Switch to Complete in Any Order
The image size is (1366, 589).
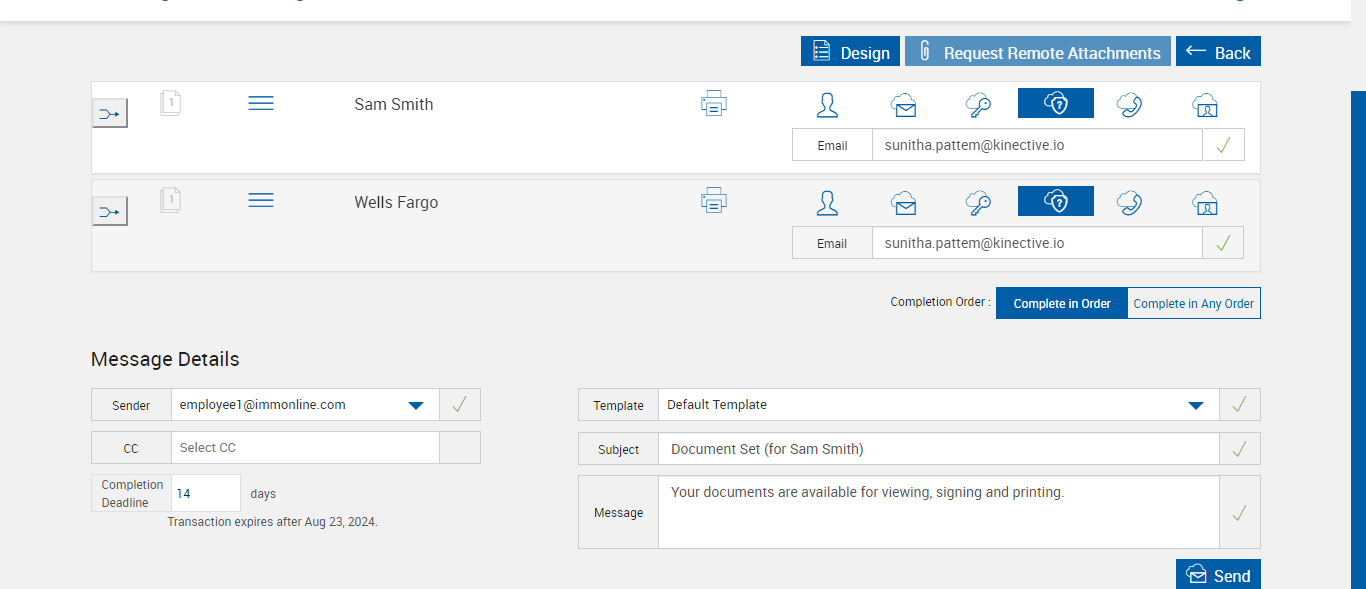1194,304
